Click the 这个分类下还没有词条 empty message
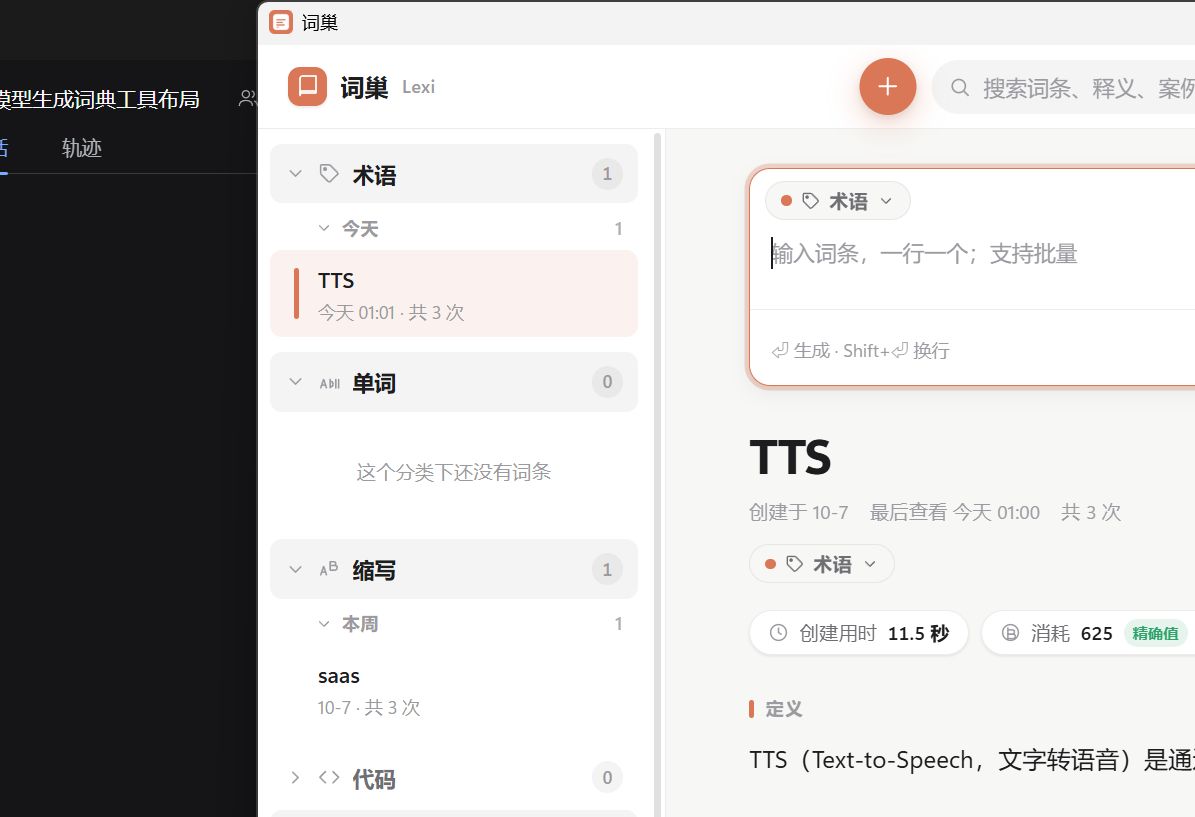Viewport: 1195px width, 817px height. click(453, 473)
